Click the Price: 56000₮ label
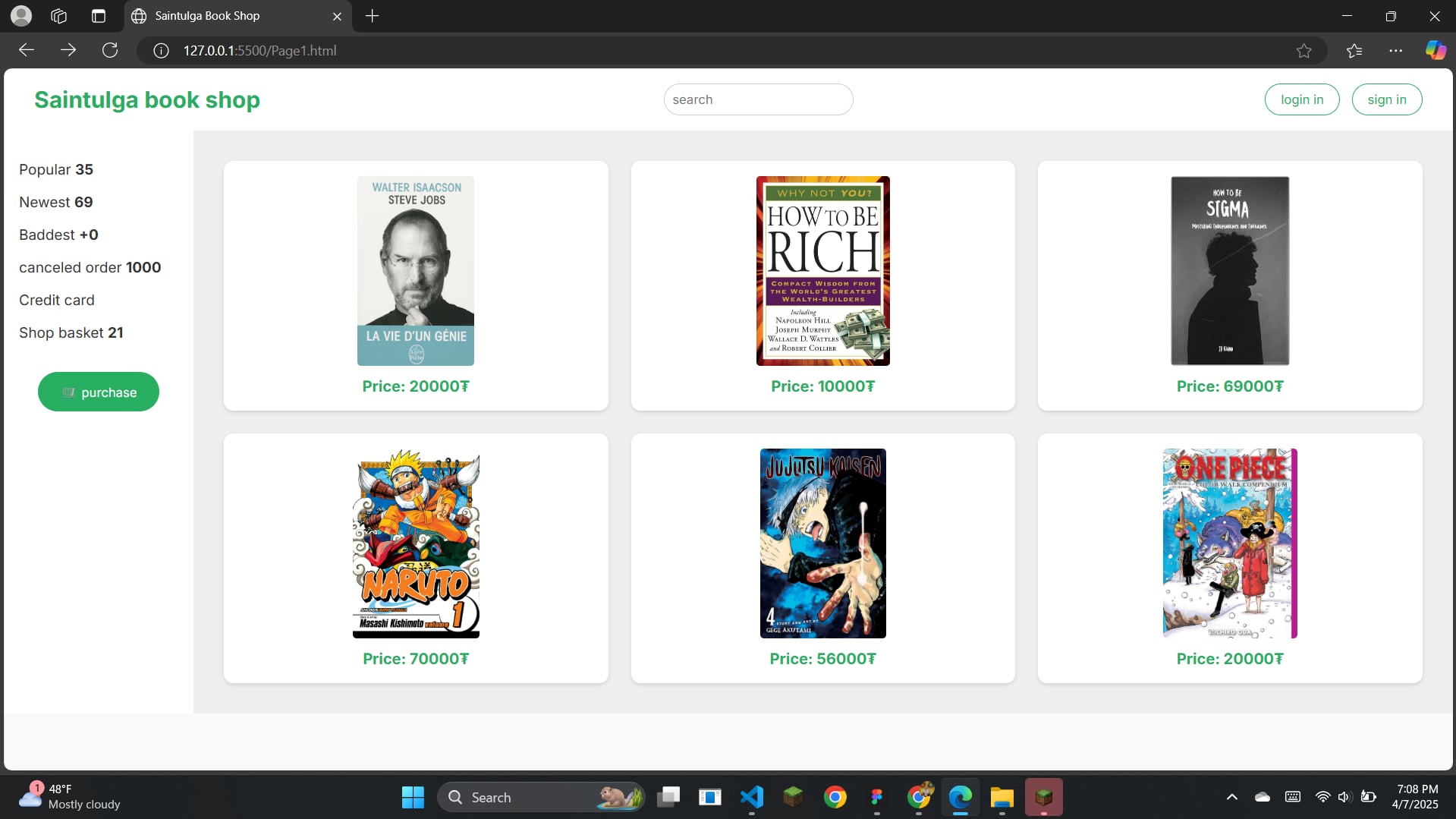This screenshot has height=819, width=1456. coord(822,659)
